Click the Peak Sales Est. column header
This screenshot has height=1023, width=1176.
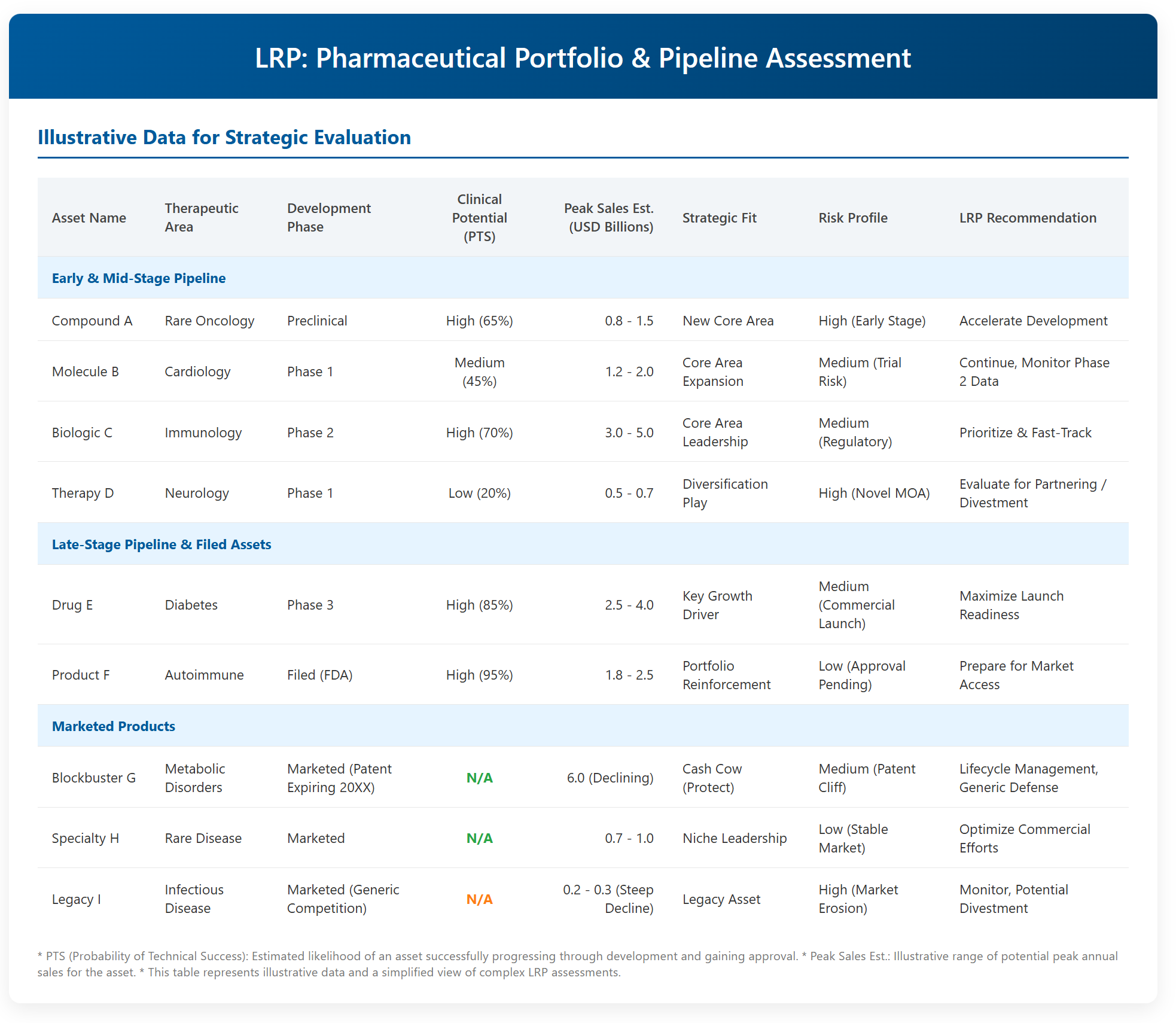click(x=608, y=218)
